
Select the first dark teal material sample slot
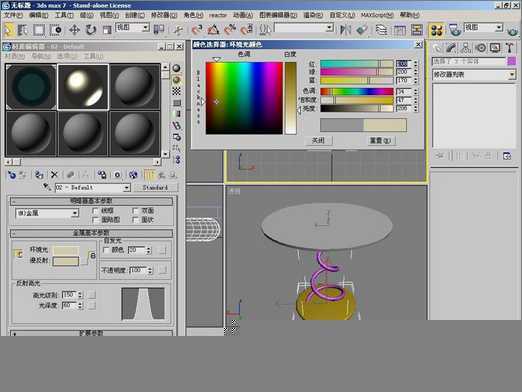coord(31,87)
